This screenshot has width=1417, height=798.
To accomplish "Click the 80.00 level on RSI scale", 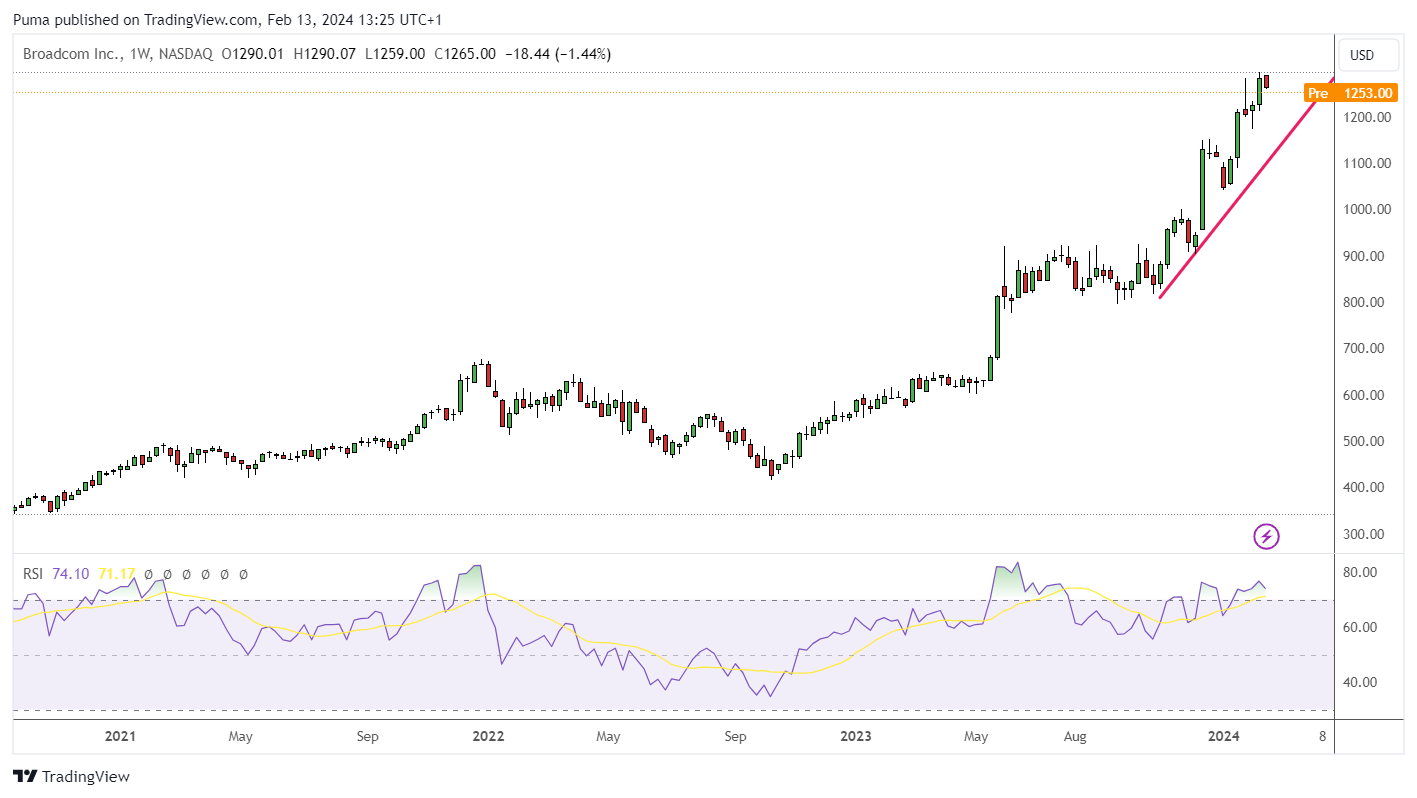I will click(1360, 573).
